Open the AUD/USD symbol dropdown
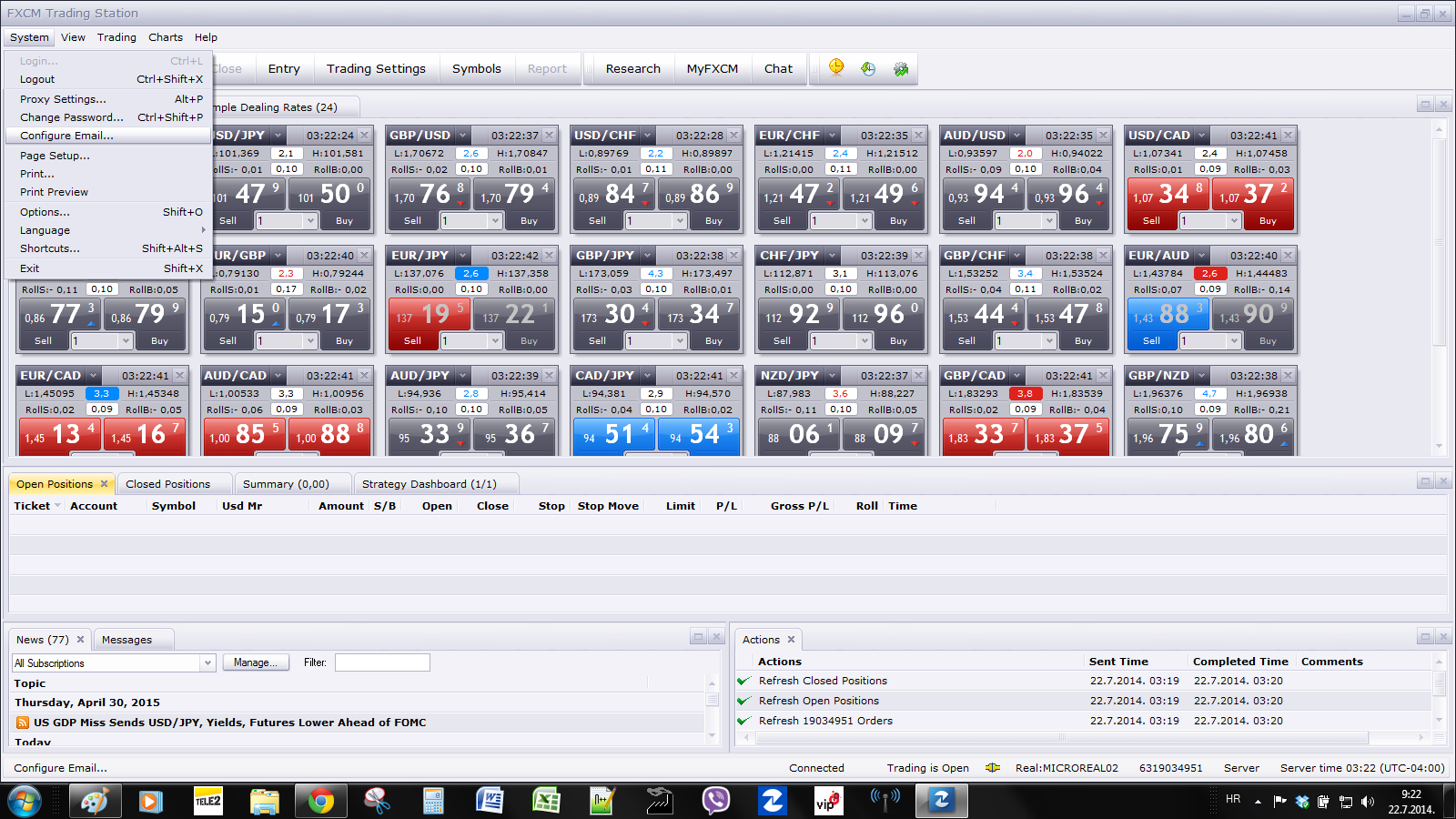 pos(1017,136)
